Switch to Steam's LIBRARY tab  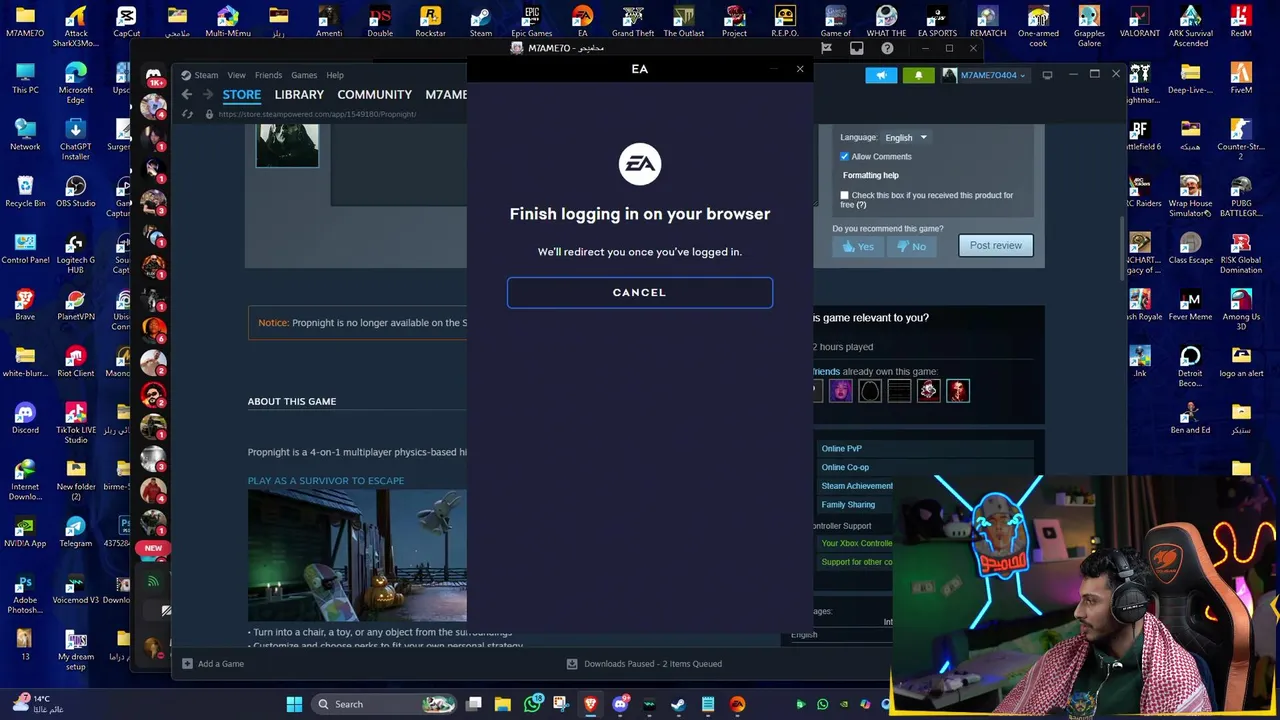pyautogui.click(x=299, y=94)
